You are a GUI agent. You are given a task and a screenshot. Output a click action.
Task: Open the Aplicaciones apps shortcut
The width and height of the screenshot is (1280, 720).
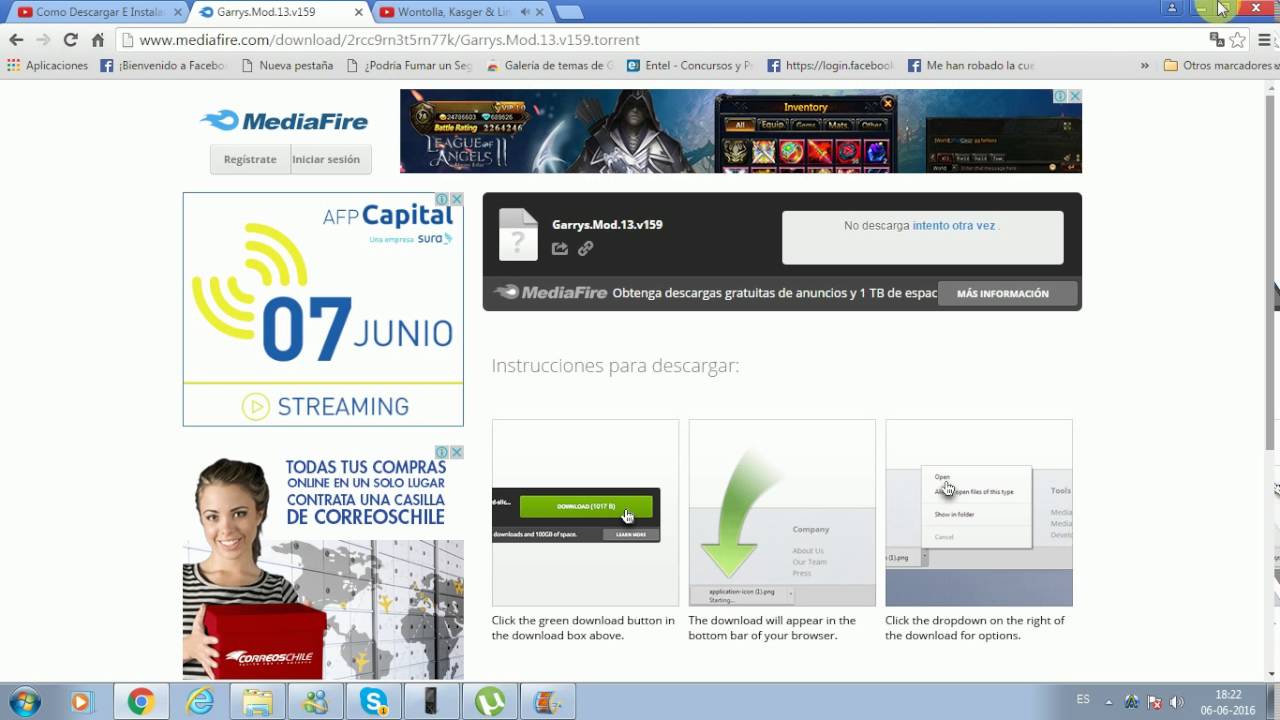tap(47, 65)
